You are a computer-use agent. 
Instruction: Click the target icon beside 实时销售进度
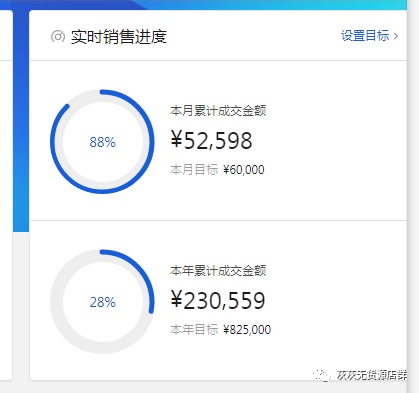click(58, 36)
